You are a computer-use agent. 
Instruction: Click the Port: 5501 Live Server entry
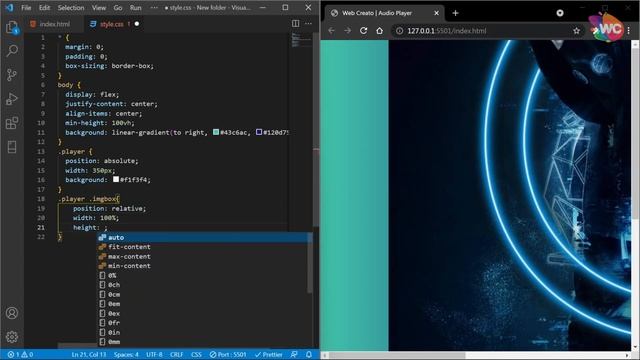pyautogui.click(x=228, y=355)
